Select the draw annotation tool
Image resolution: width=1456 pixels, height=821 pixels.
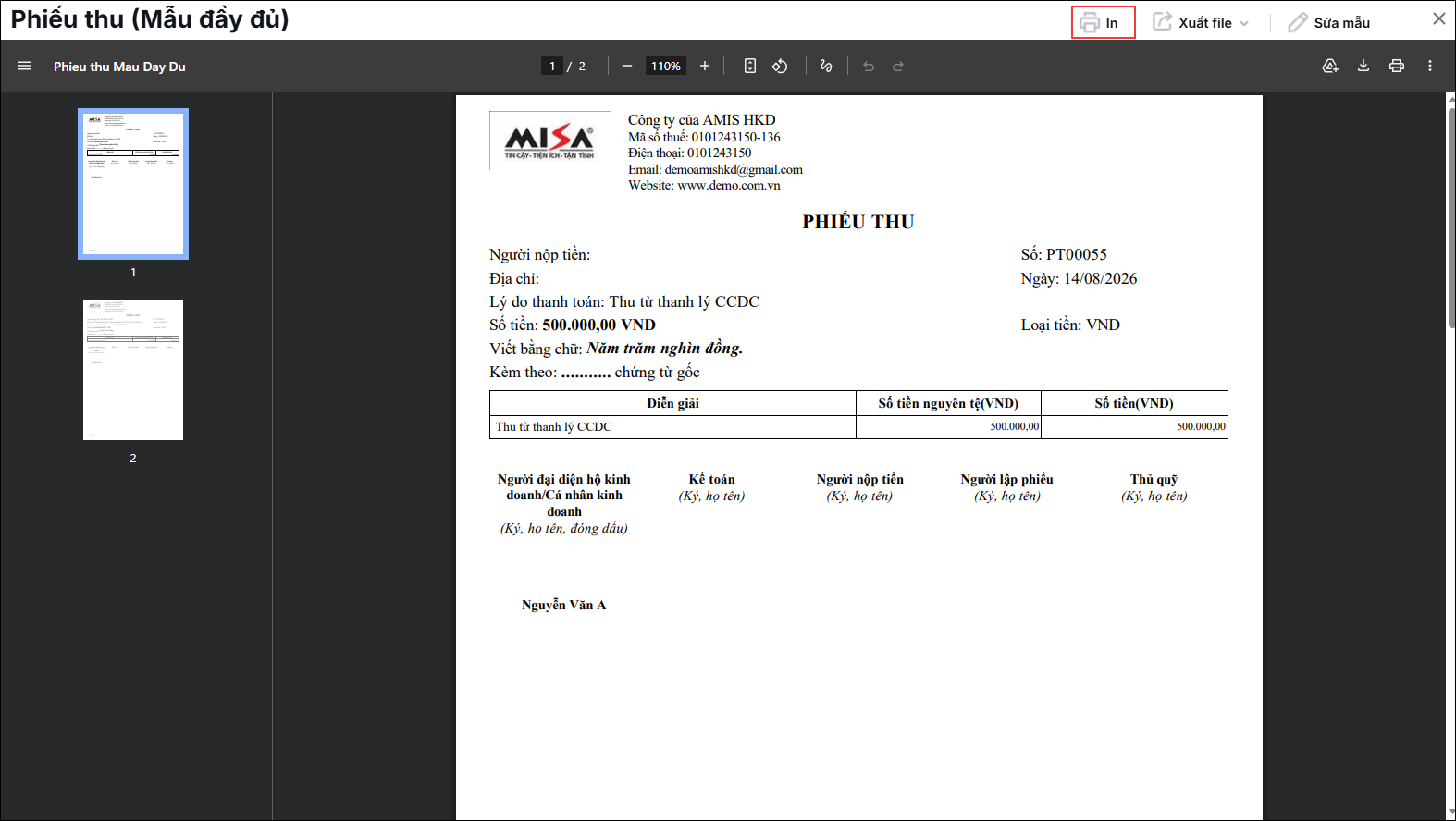coord(826,66)
